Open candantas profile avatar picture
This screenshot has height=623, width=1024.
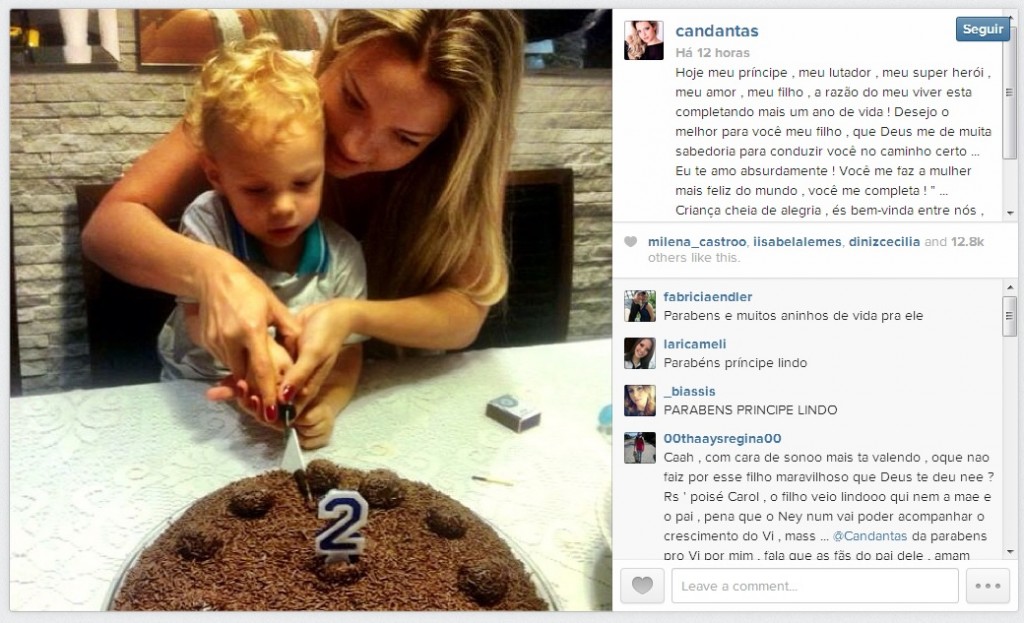[x=643, y=40]
